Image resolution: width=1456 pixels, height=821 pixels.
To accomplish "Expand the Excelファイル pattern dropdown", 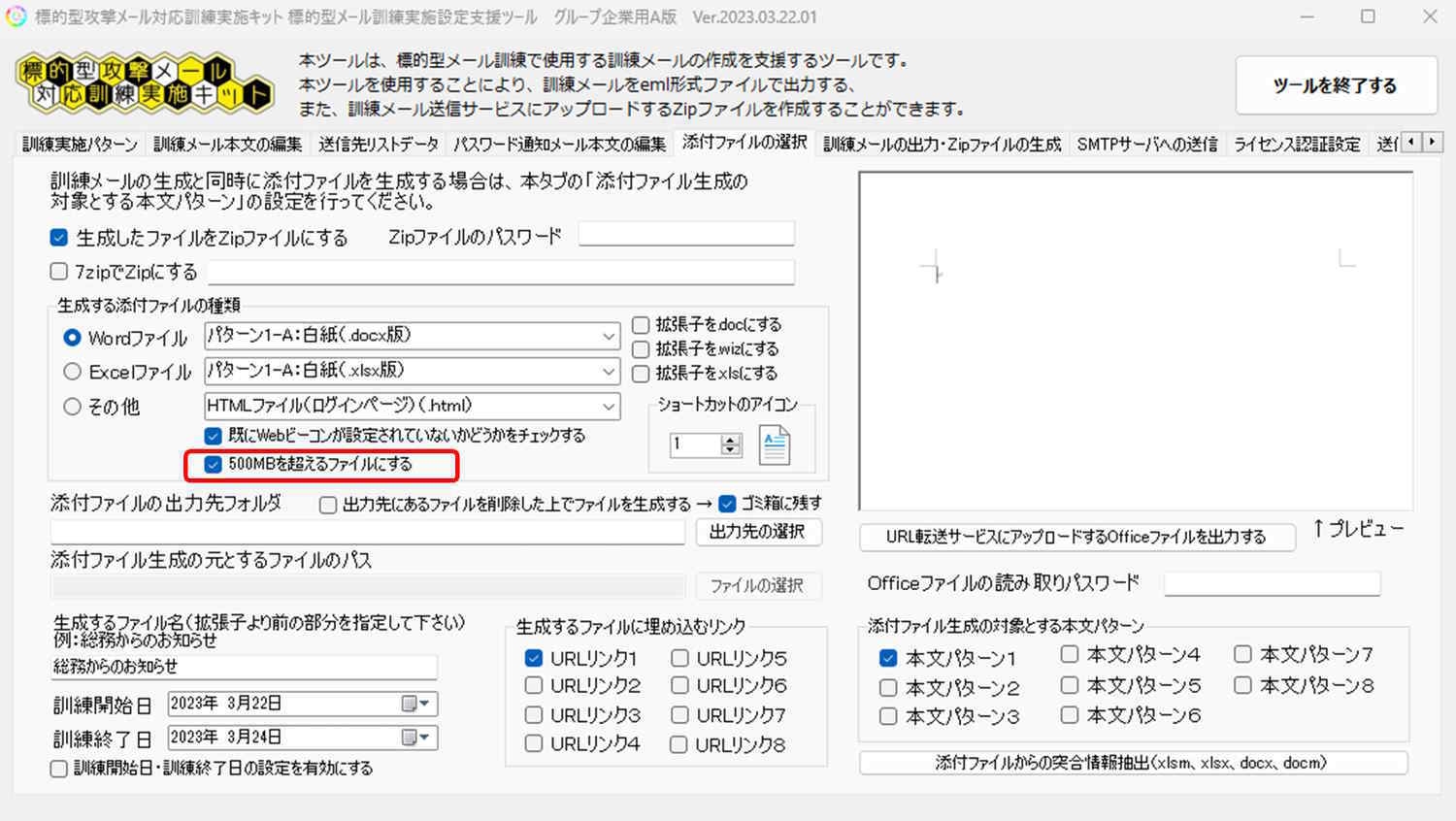I will click(608, 372).
